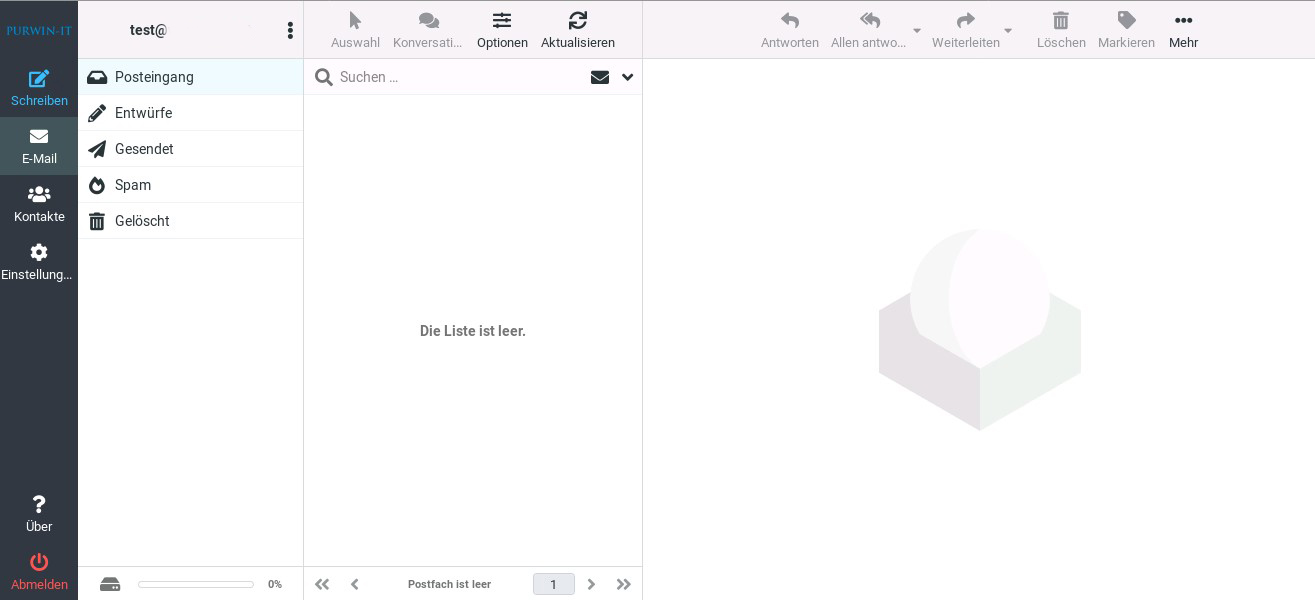Click the page number field

point(554,584)
